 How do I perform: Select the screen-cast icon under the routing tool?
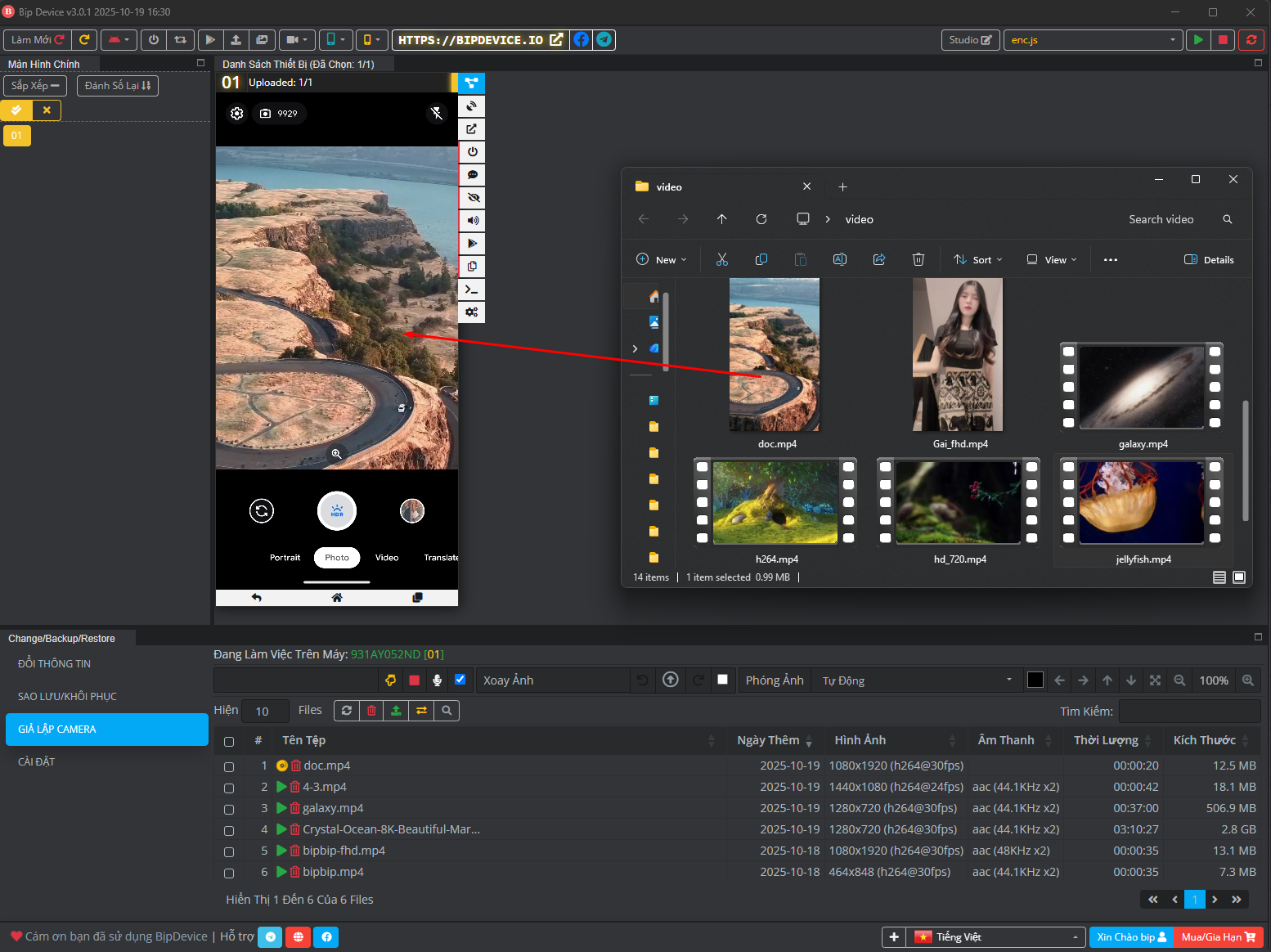point(471,106)
